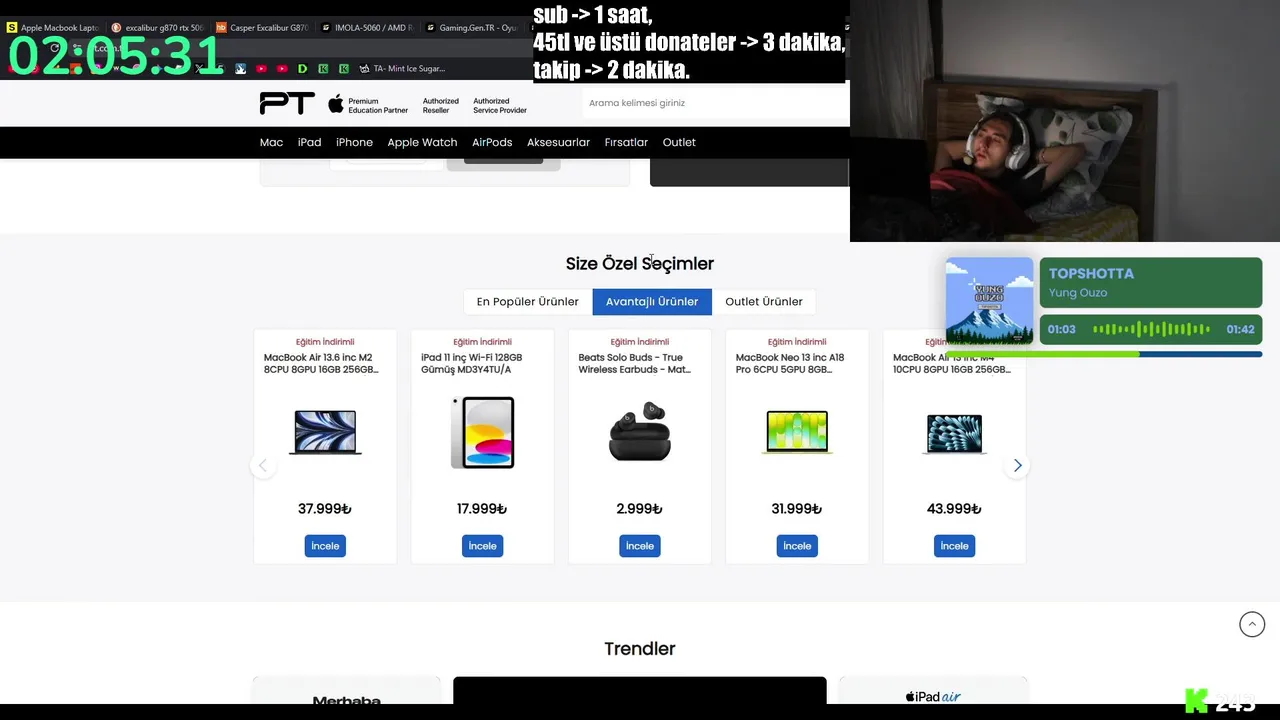Viewport: 1280px width, 720px height.
Task: Click İncele under MacBook Neo 13
Action: [x=797, y=546]
